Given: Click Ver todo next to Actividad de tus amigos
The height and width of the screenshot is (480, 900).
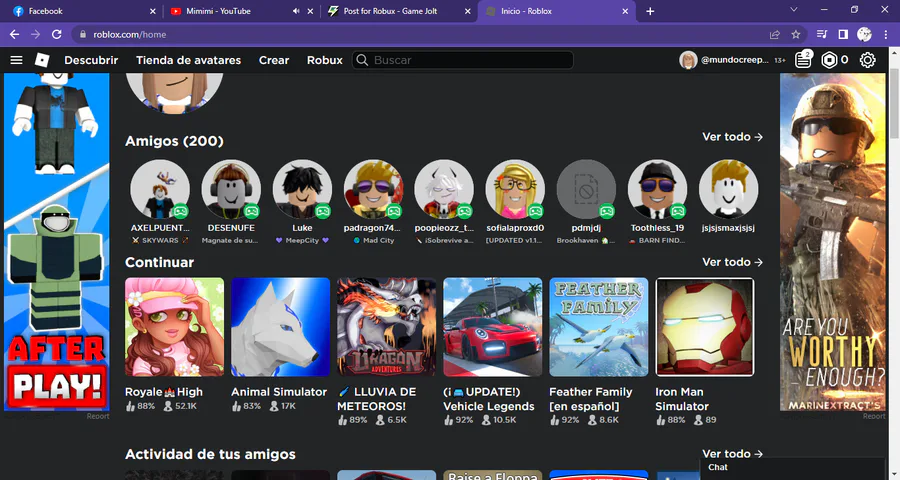Looking at the screenshot, I should pos(732,454).
